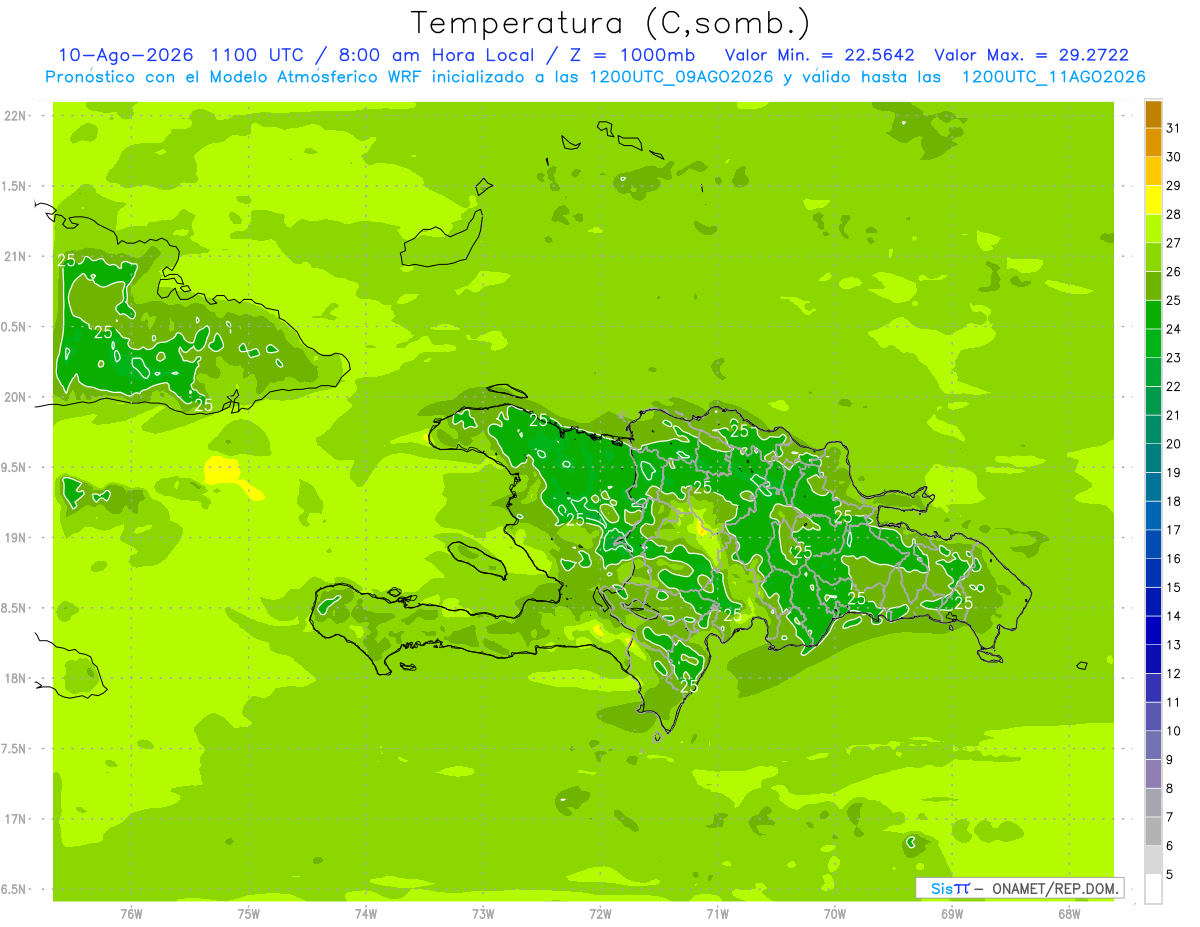Select 'Modelo Atmosferico WRF' in the subtitle
This screenshot has height=927, width=1200.
325,77
